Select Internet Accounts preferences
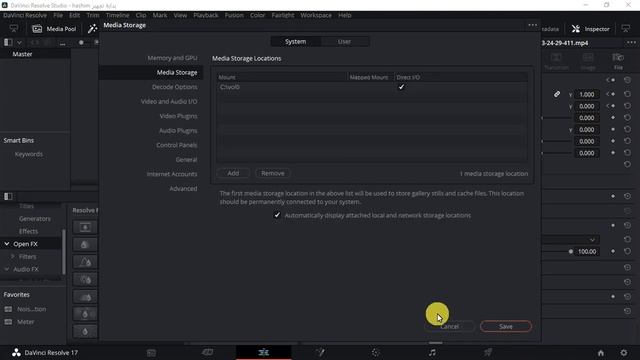 172,174
